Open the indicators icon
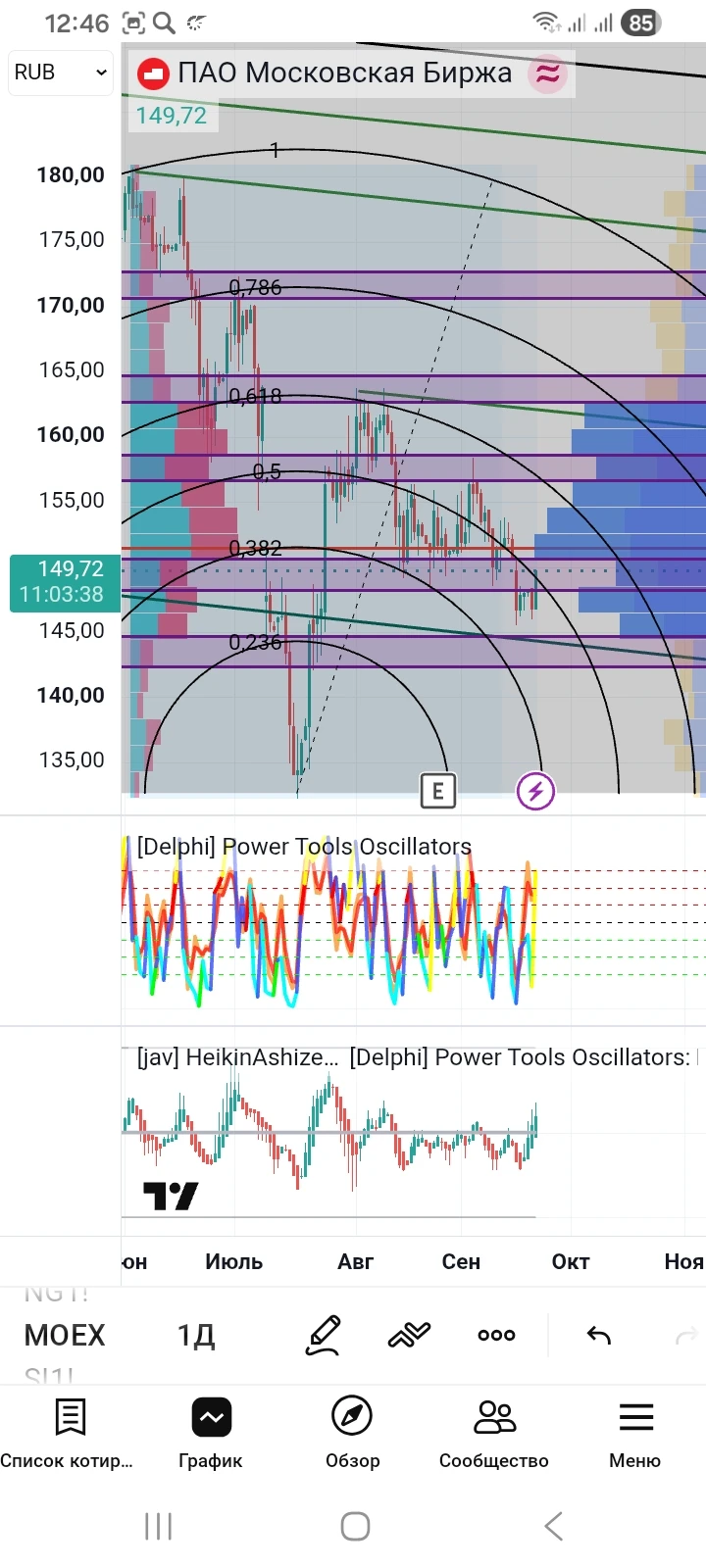The height and width of the screenshot is (1568, 706). tap(410, 1335)
